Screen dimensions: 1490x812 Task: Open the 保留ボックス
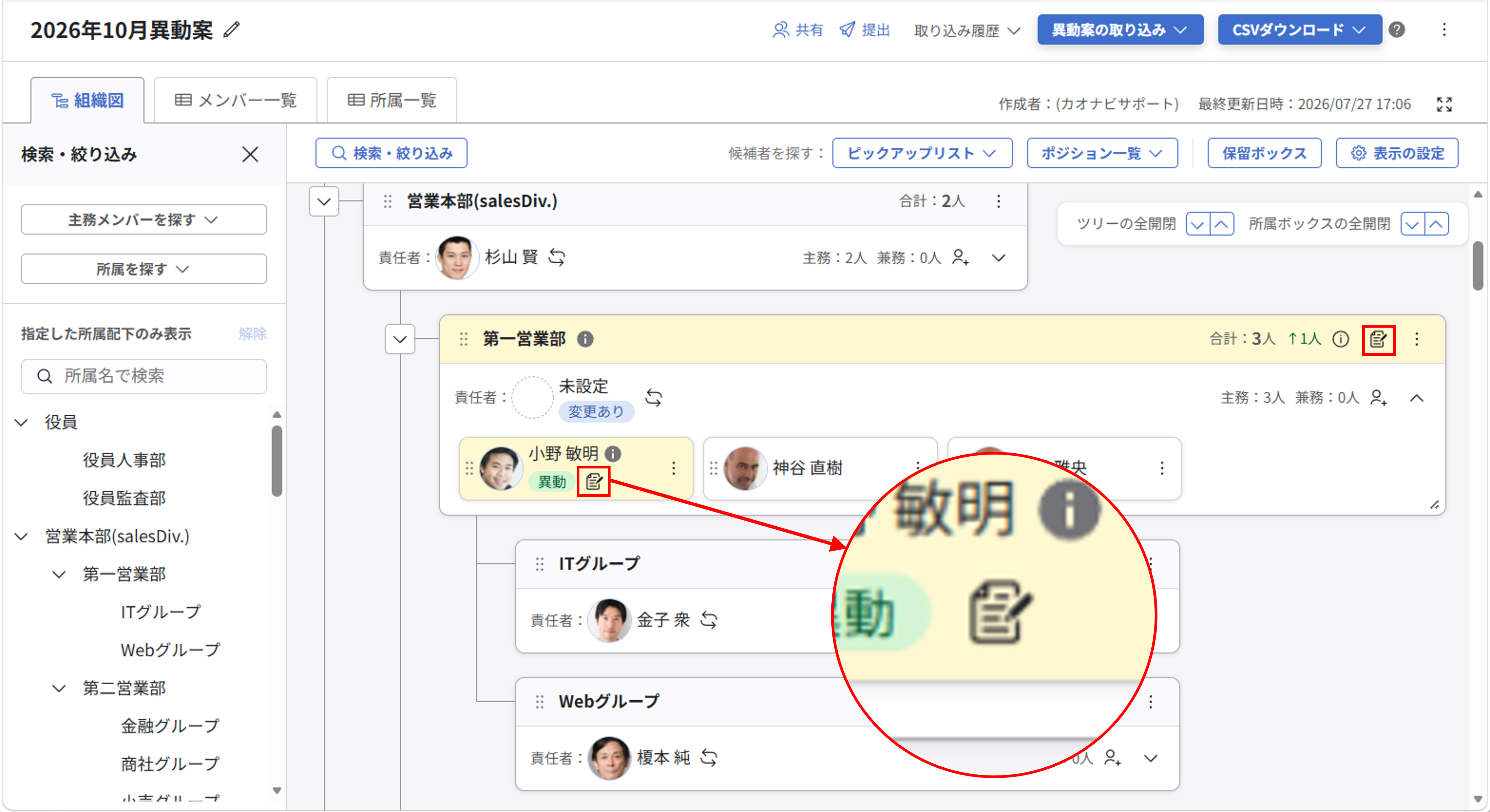[1264, 153]
